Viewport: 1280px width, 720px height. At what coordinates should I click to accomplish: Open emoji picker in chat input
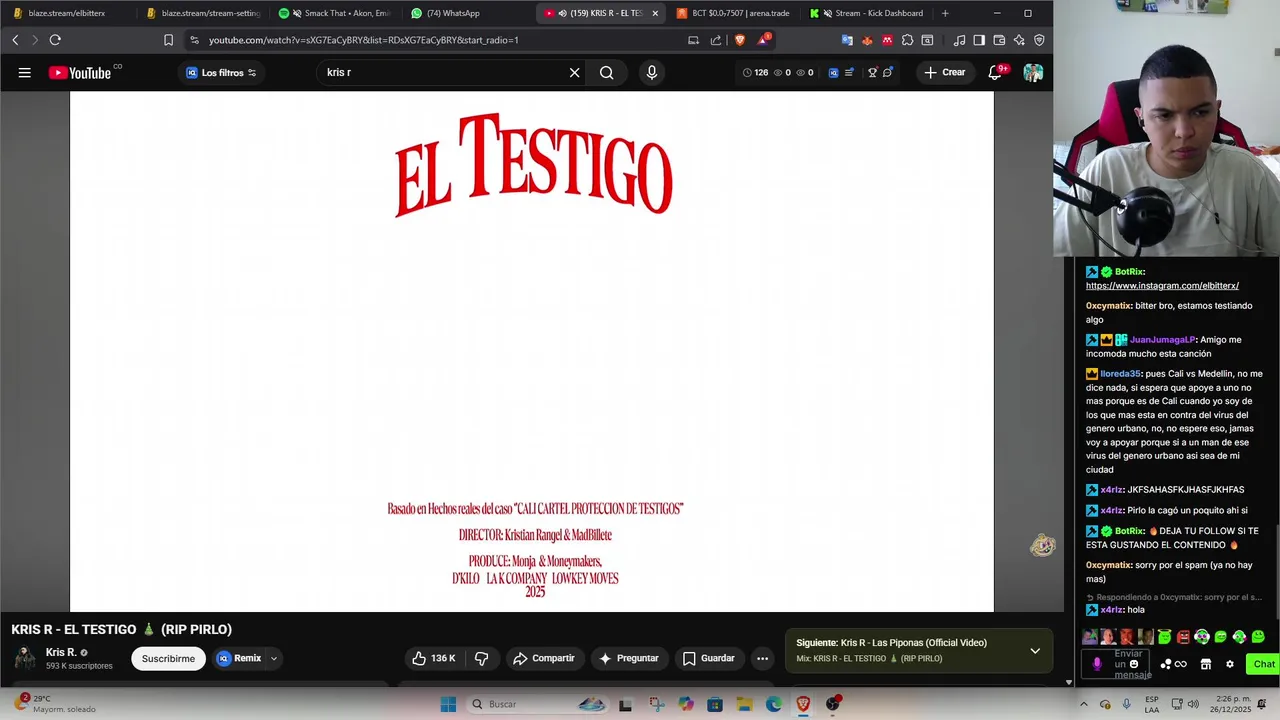click(x=1134, y=664)
